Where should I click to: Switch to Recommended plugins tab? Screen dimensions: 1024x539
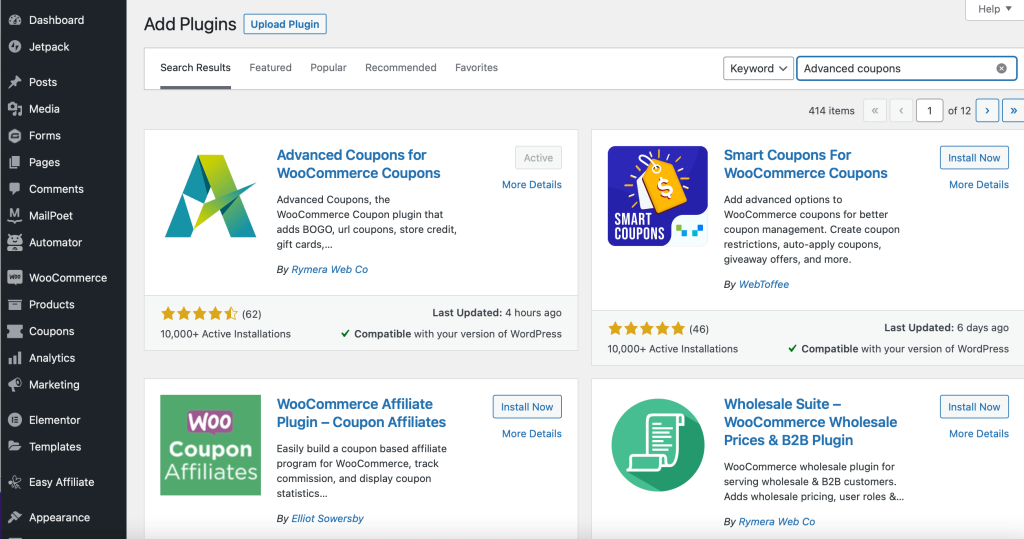[x=401, y=68]
